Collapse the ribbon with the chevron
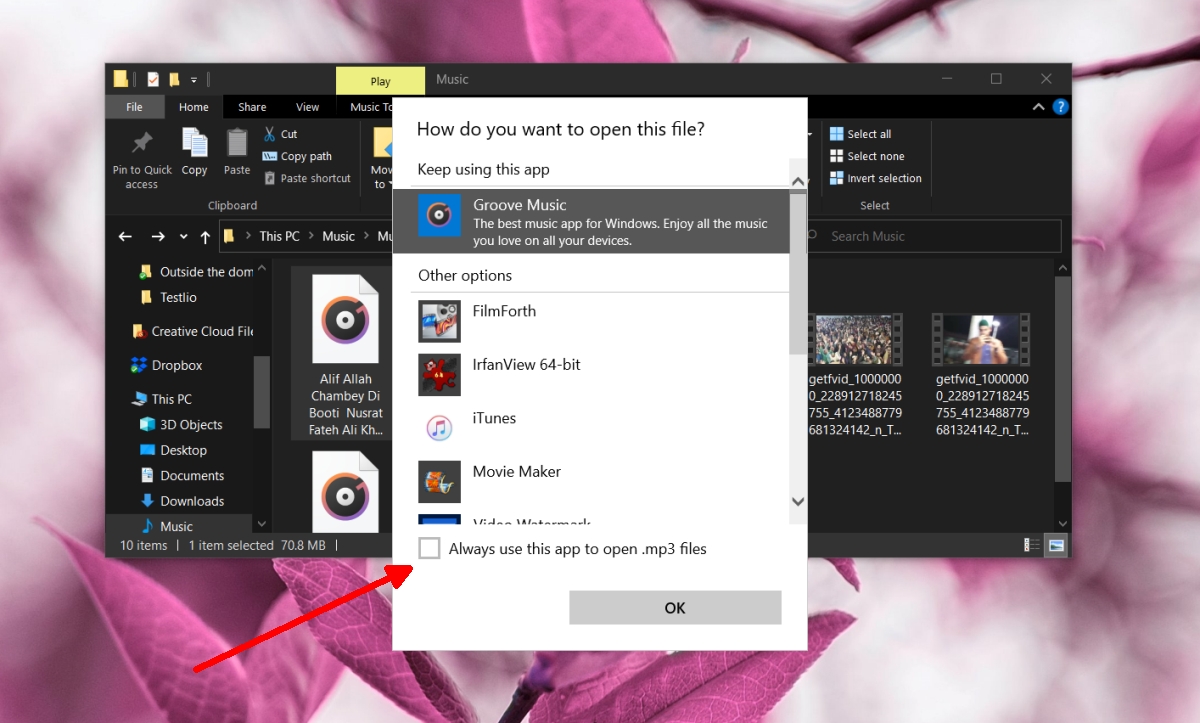The height and width of the screenshot is (723, 1200). tap(1038, 106)
